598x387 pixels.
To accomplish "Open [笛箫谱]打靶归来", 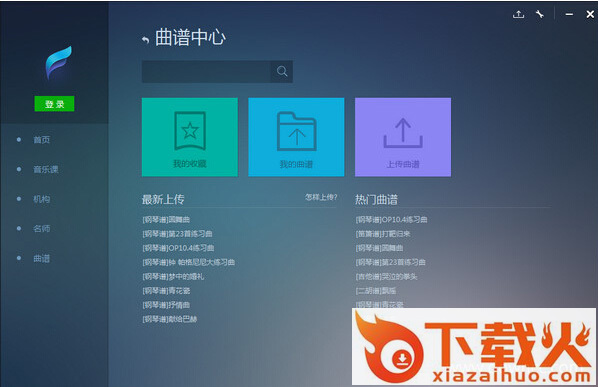I will [x=383, y=234].
